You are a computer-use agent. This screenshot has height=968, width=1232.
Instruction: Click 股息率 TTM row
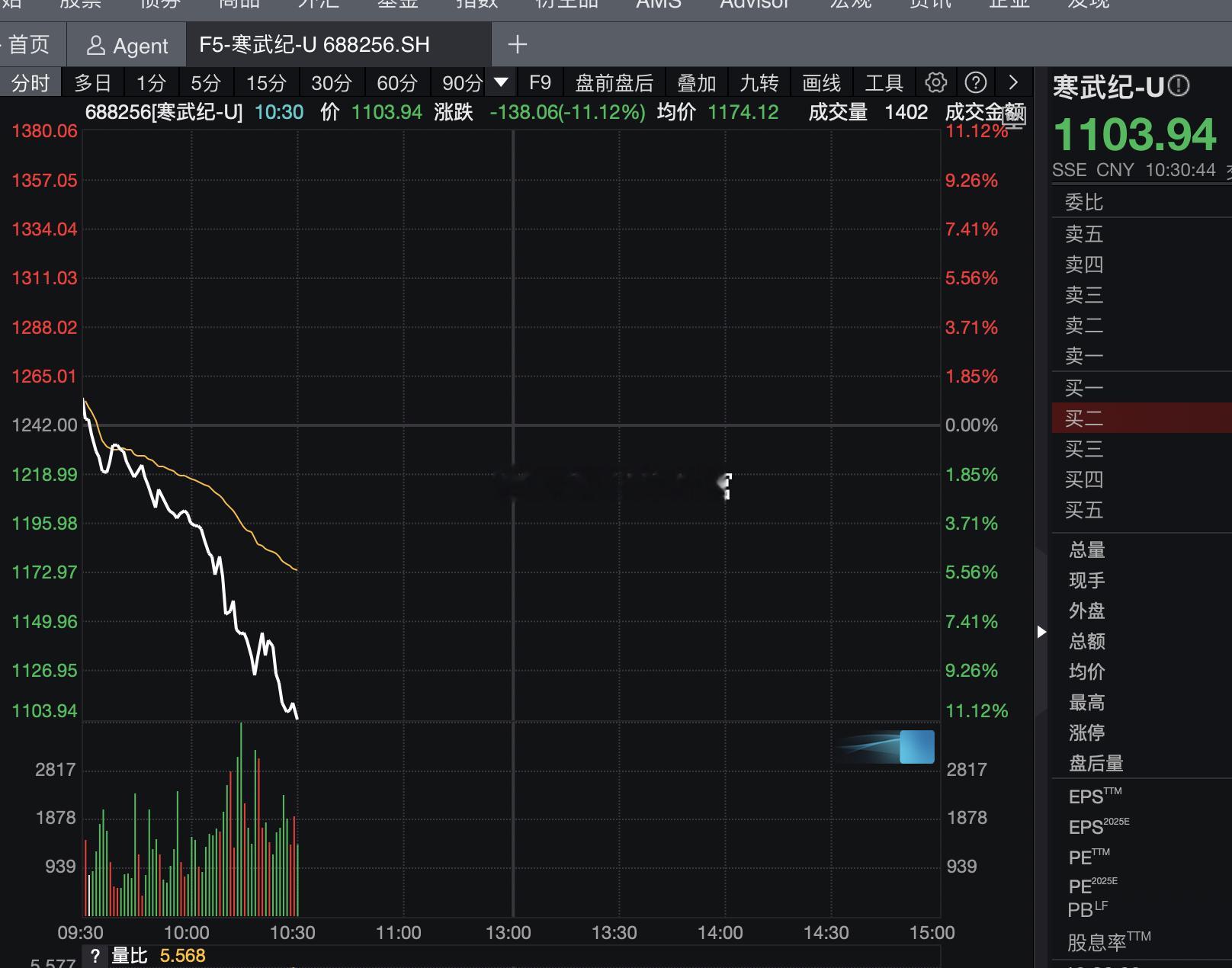click(1142, 942)
